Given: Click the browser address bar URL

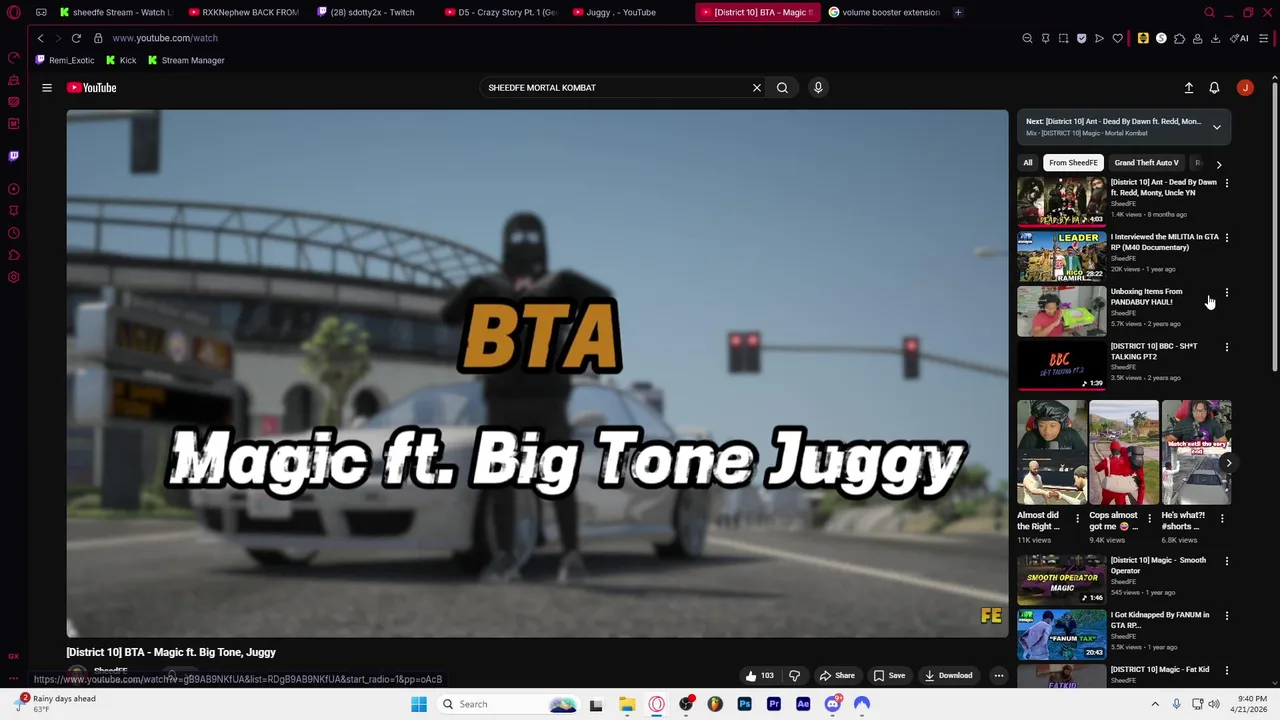Looking at the screenshot, I should pos(165,38).
